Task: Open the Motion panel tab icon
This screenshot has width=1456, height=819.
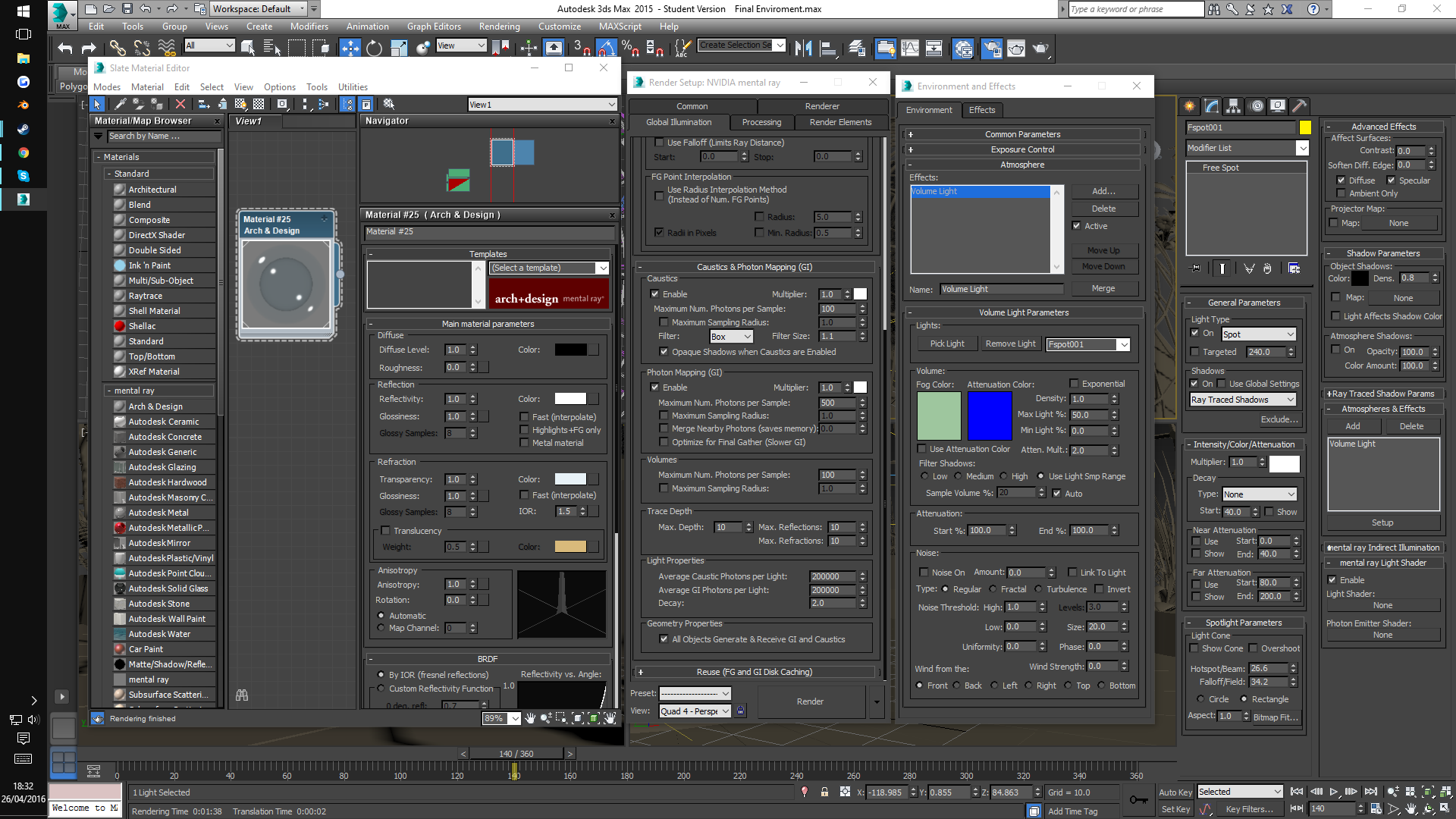Action: pyautogui.click(x=1256, y=106)
